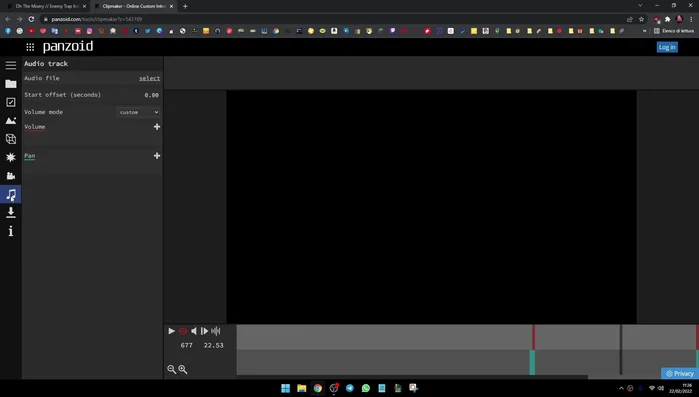Zoom in the timeline

click(x=182, y=369)
